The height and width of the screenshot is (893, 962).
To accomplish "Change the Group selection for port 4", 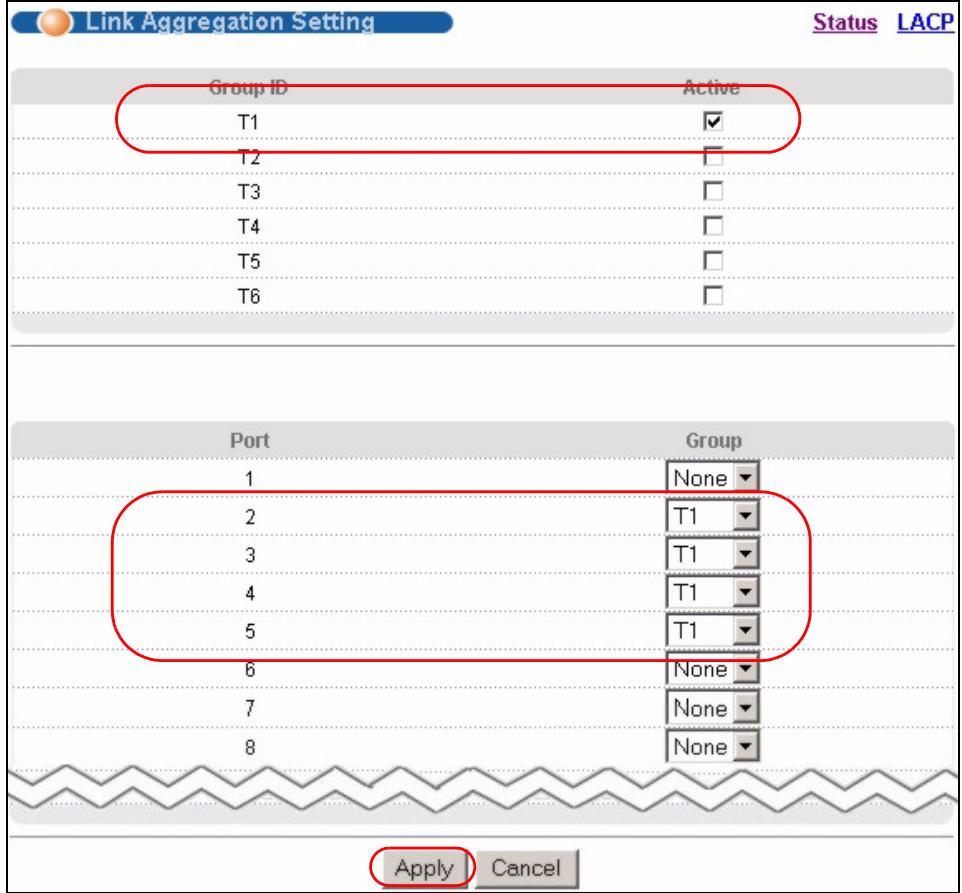I will click(x=712, y=592).
